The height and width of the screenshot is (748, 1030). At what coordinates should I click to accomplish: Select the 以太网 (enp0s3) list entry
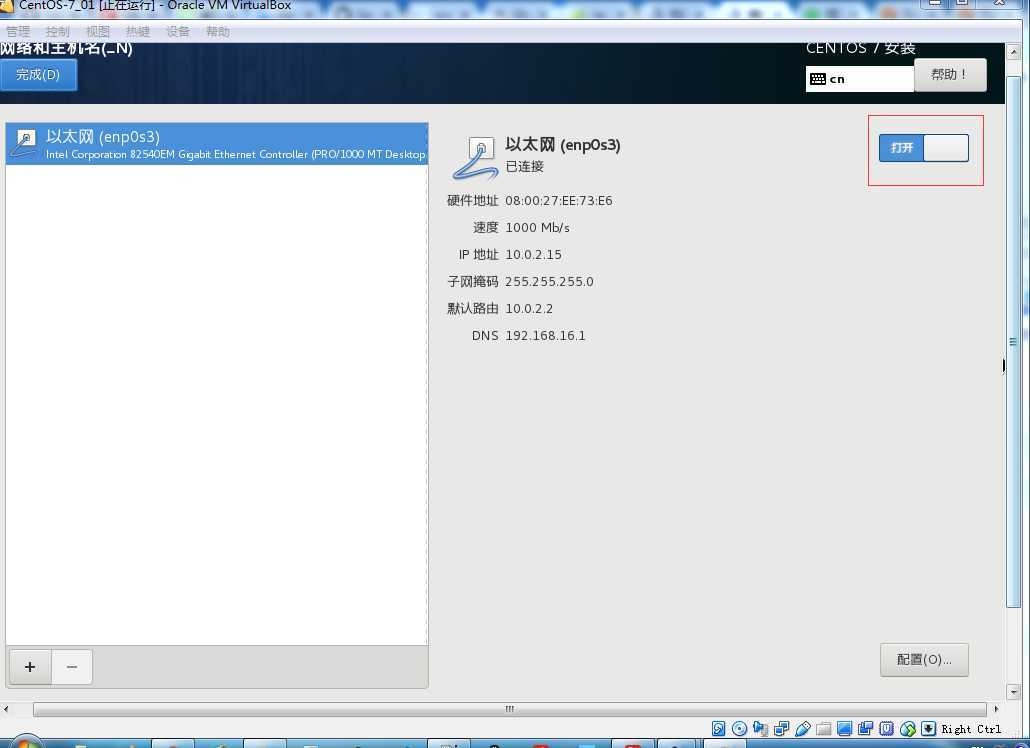pyautogui.click(x=217, y=144)
